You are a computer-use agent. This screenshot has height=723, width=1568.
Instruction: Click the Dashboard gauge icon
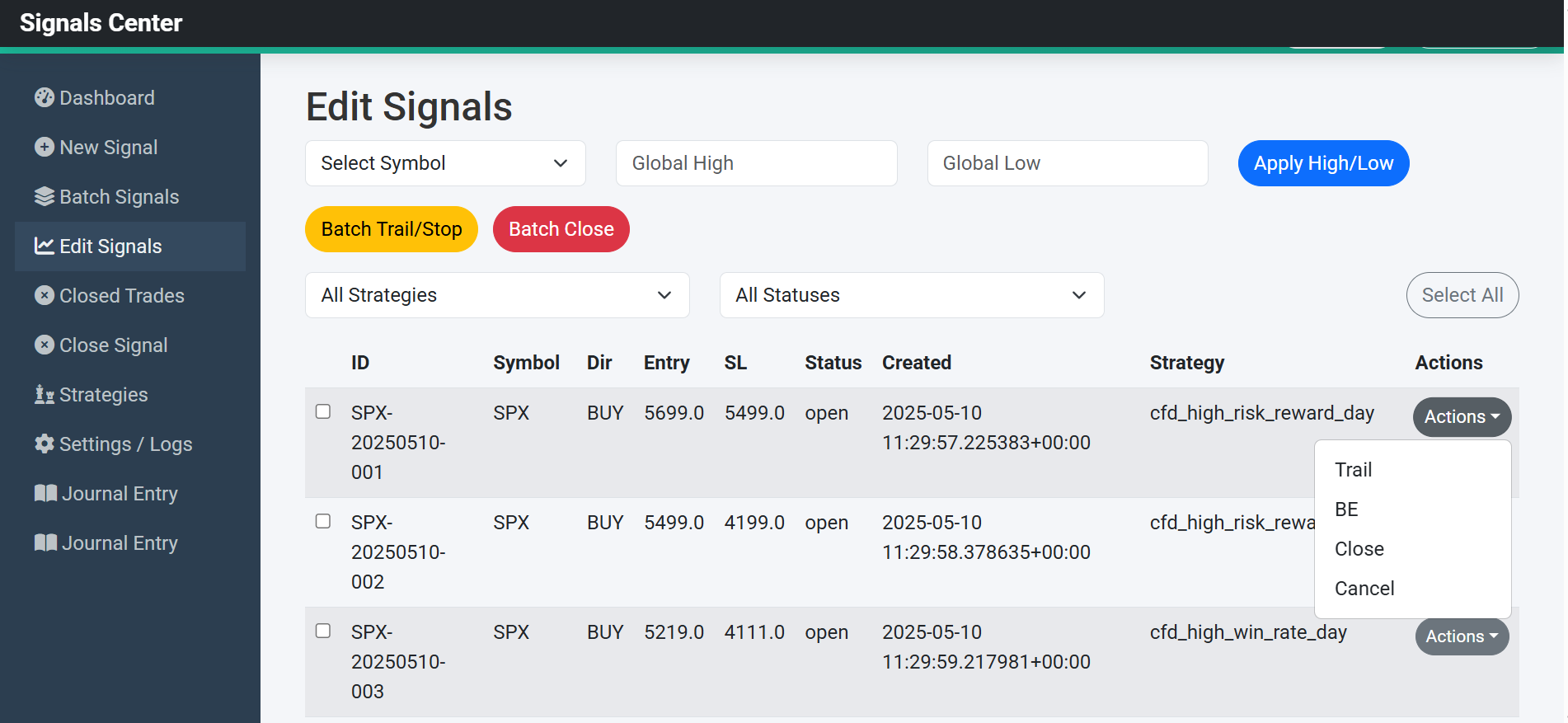pos(45,97)
